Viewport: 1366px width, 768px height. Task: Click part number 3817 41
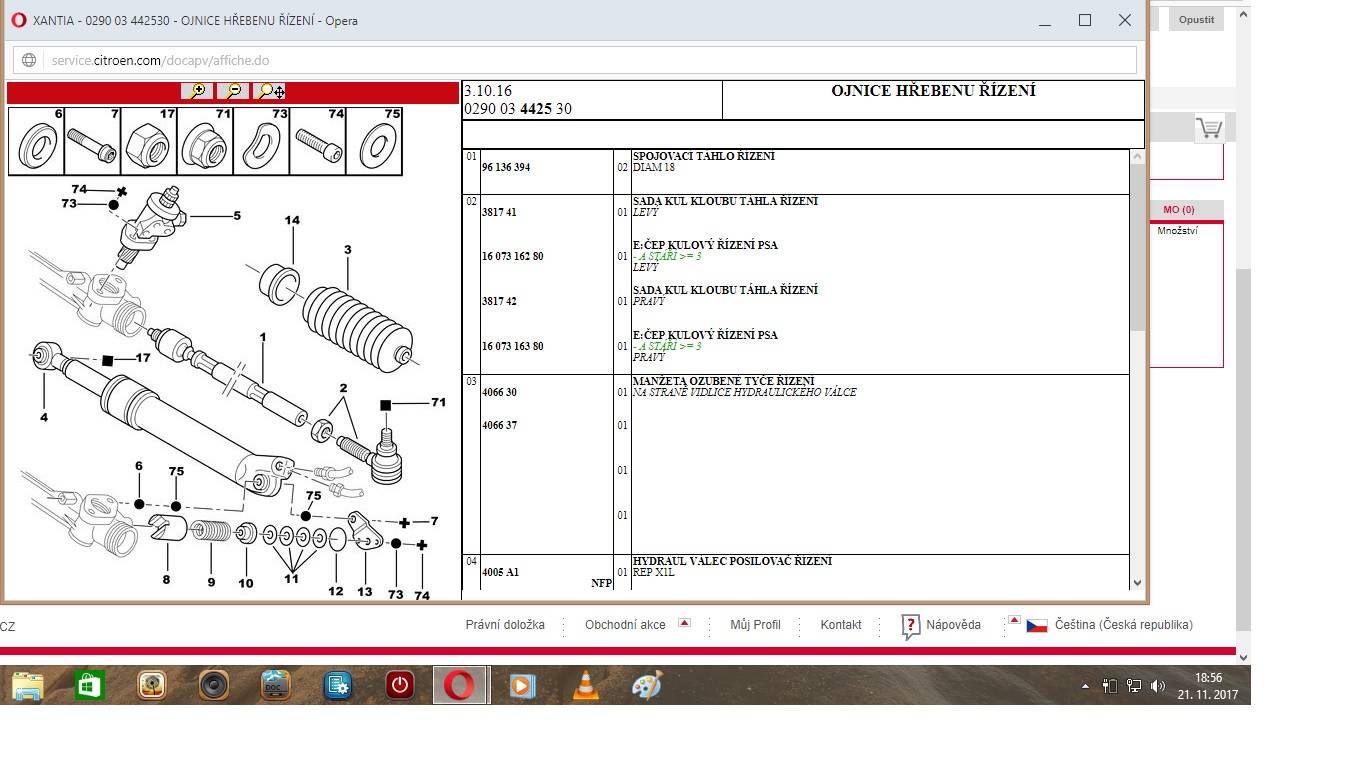(499, 212)
